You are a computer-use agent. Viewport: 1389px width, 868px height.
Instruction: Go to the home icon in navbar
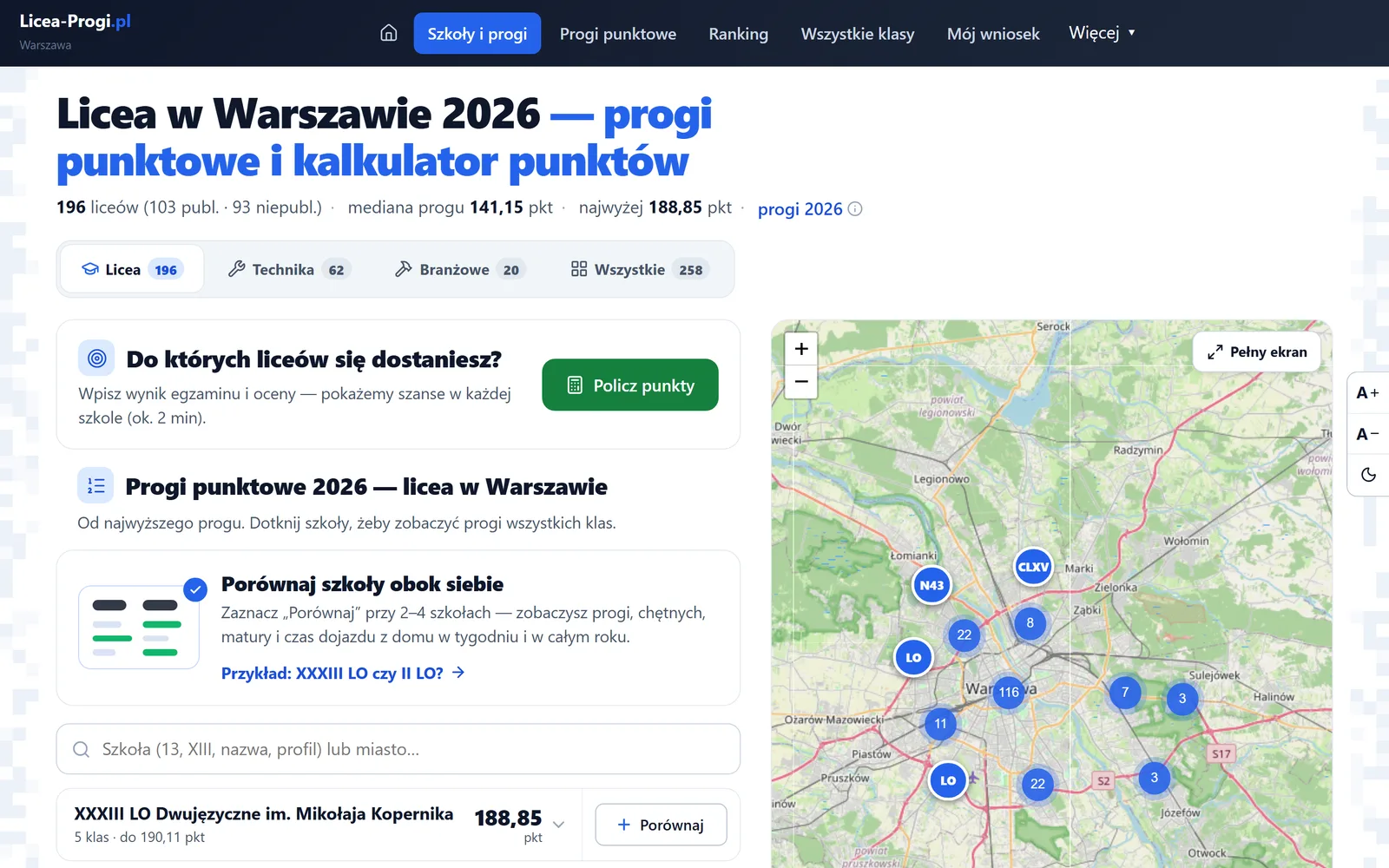tap(389, 33)
